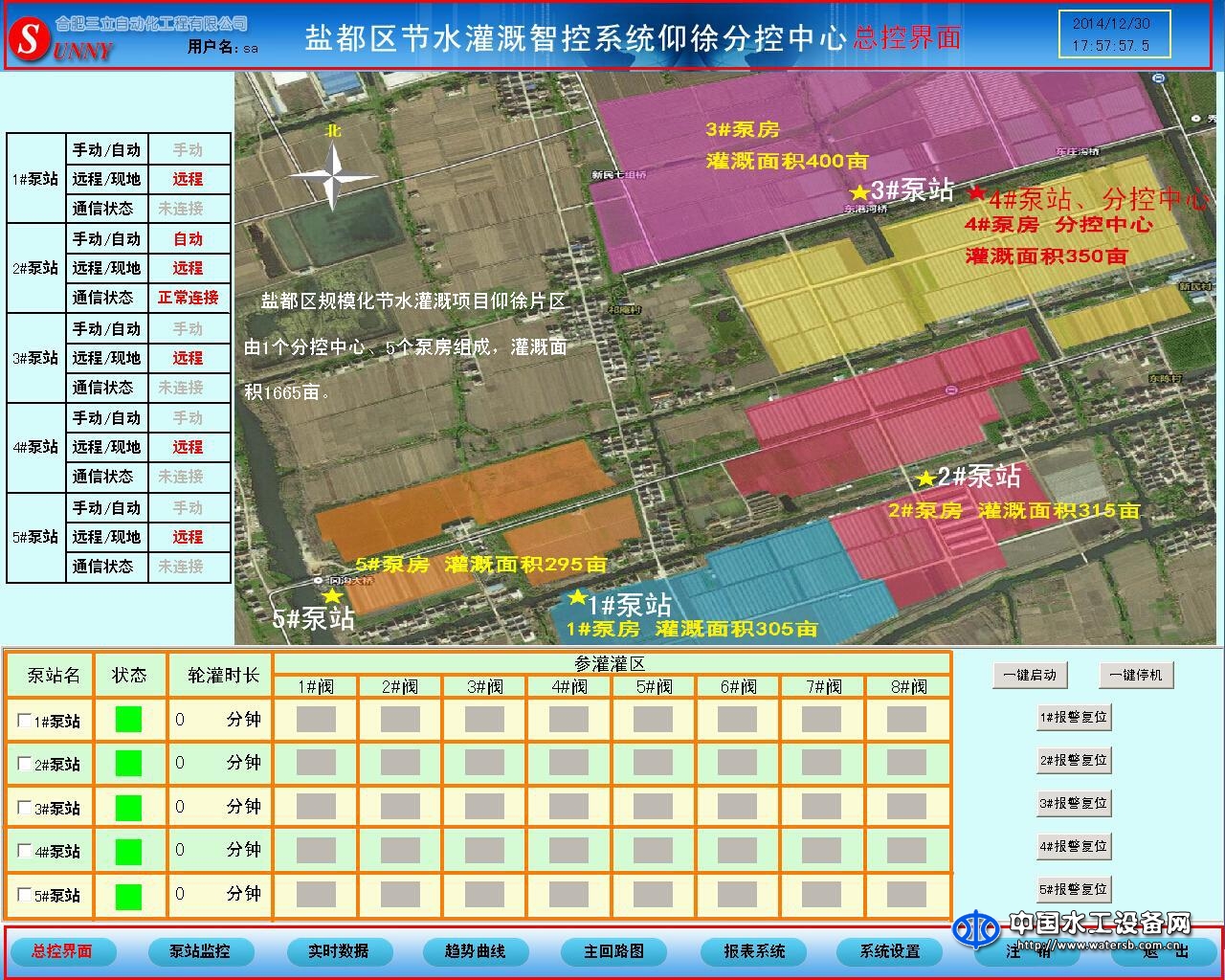Switch to the 趋势曲线 page
Screen dimensions: 1225x980
click(475, 951)
